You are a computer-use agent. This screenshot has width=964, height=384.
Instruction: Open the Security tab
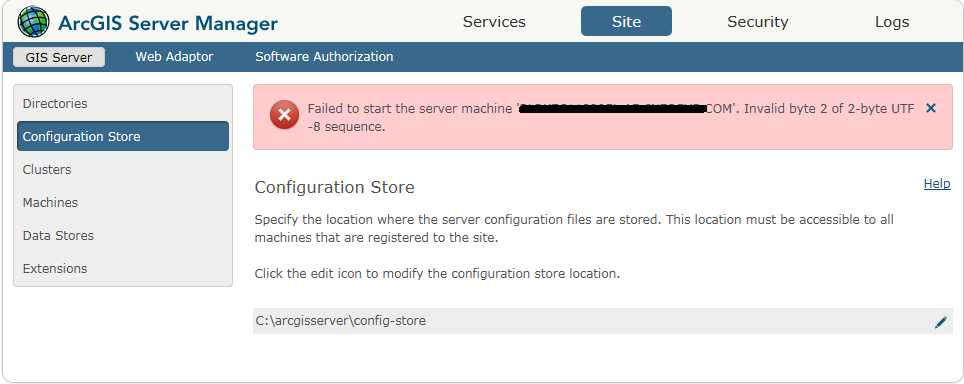pos(757,22)
